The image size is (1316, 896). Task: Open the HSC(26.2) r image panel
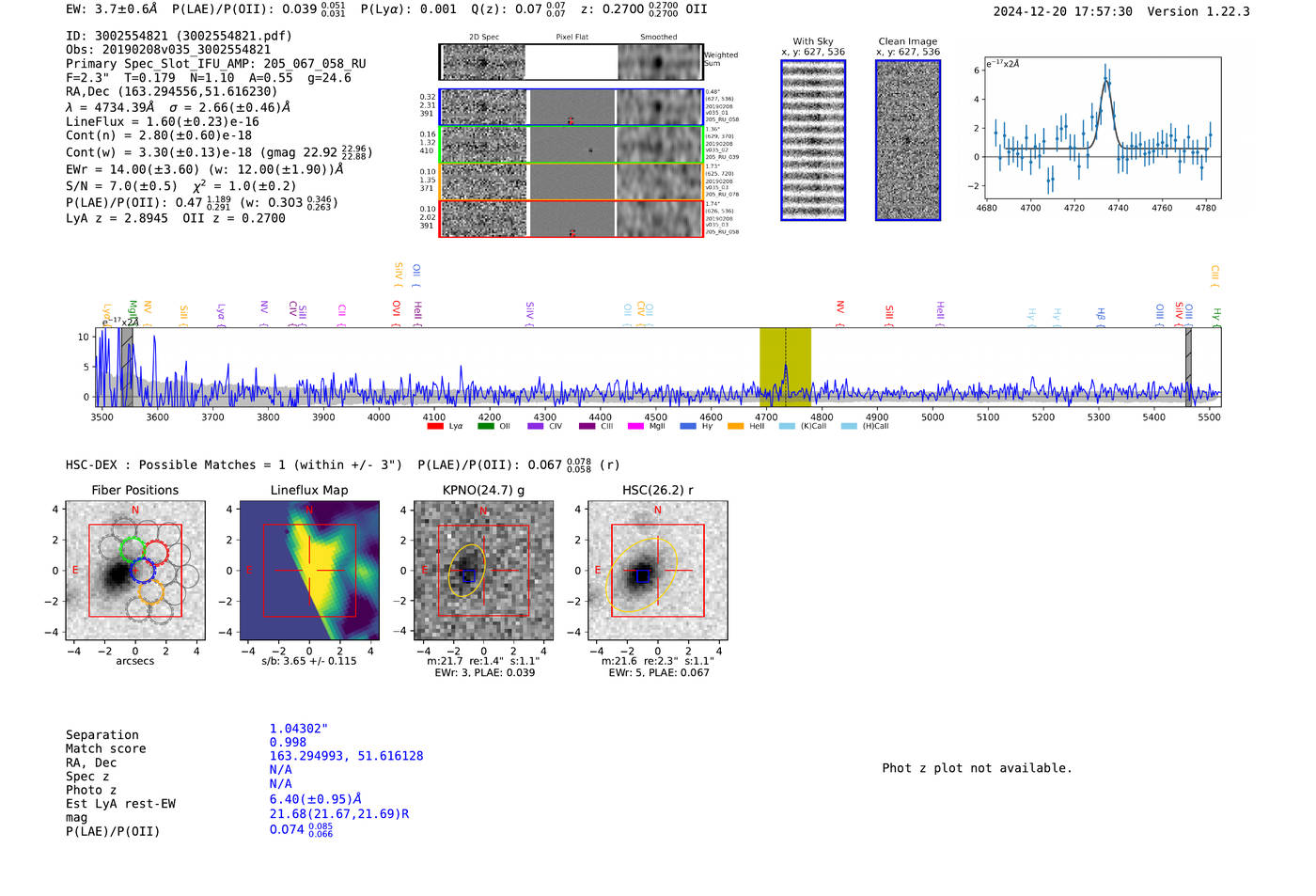point(658,571)
